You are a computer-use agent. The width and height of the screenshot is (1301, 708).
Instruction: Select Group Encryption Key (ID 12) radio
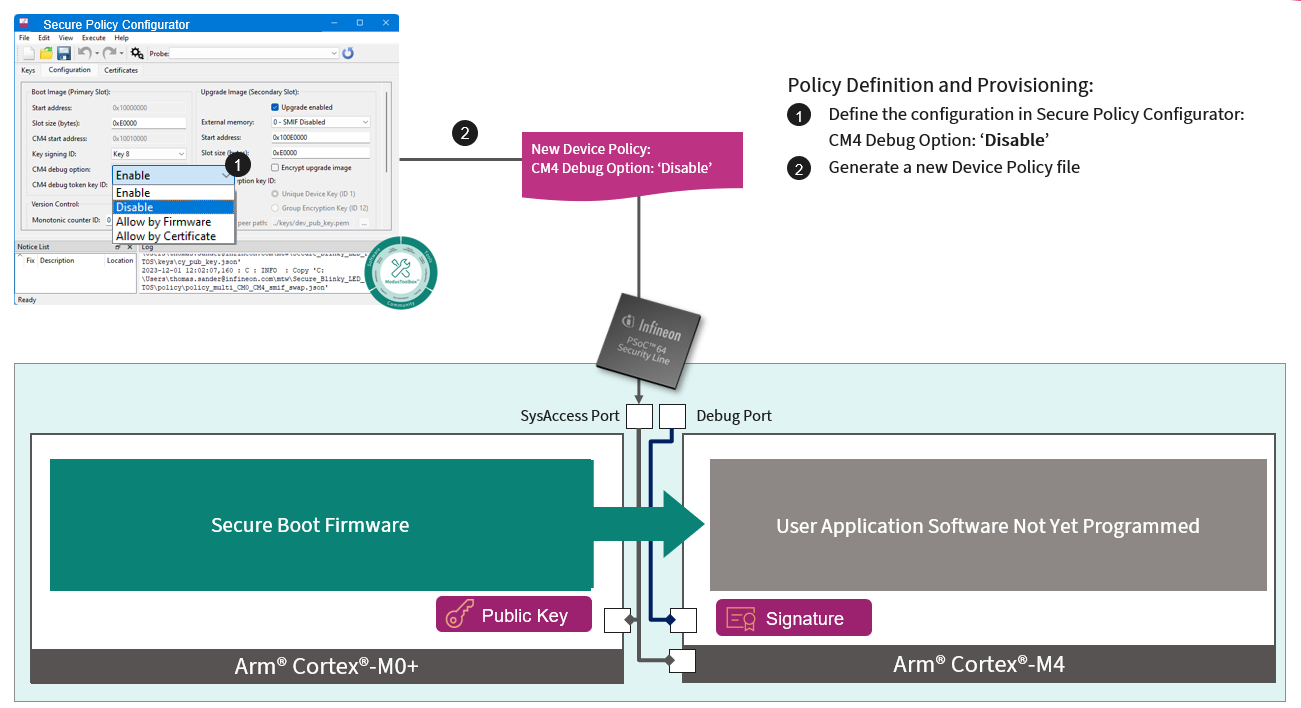[275, 208]
